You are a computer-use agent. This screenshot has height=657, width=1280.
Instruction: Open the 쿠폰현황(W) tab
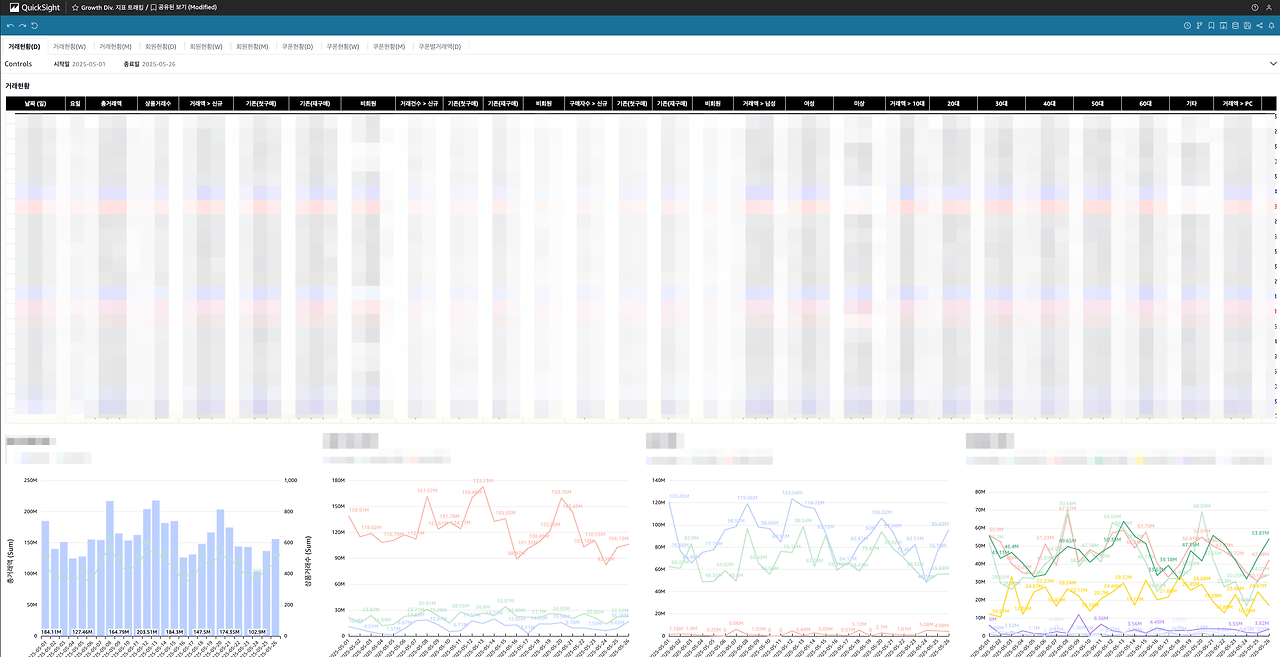point(343,46)
